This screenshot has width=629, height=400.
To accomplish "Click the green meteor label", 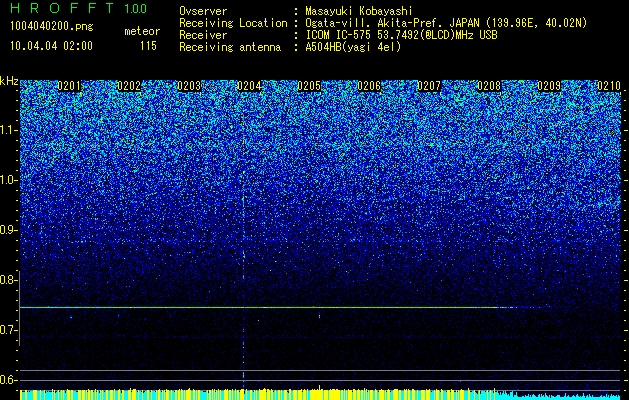I will click(x=142, y=31).
